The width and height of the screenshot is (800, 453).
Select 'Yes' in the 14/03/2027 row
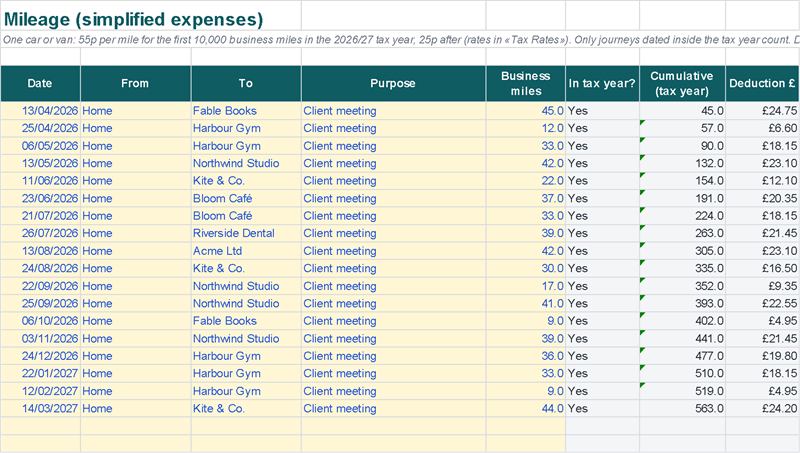pyautogui.click(x=602, y=409)
